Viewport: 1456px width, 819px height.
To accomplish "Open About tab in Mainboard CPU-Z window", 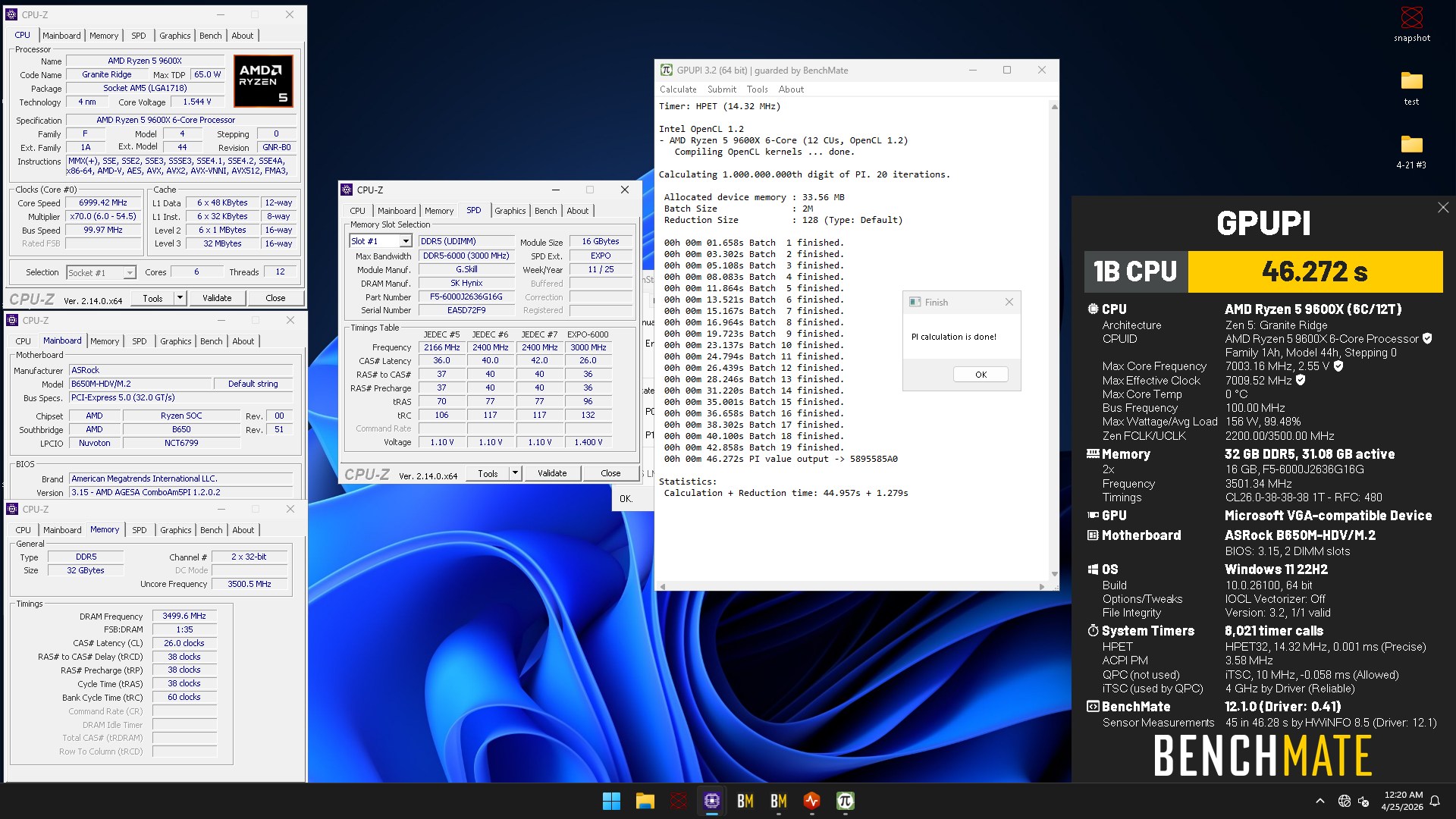I will pyautogui.click(x=243, y=341).
